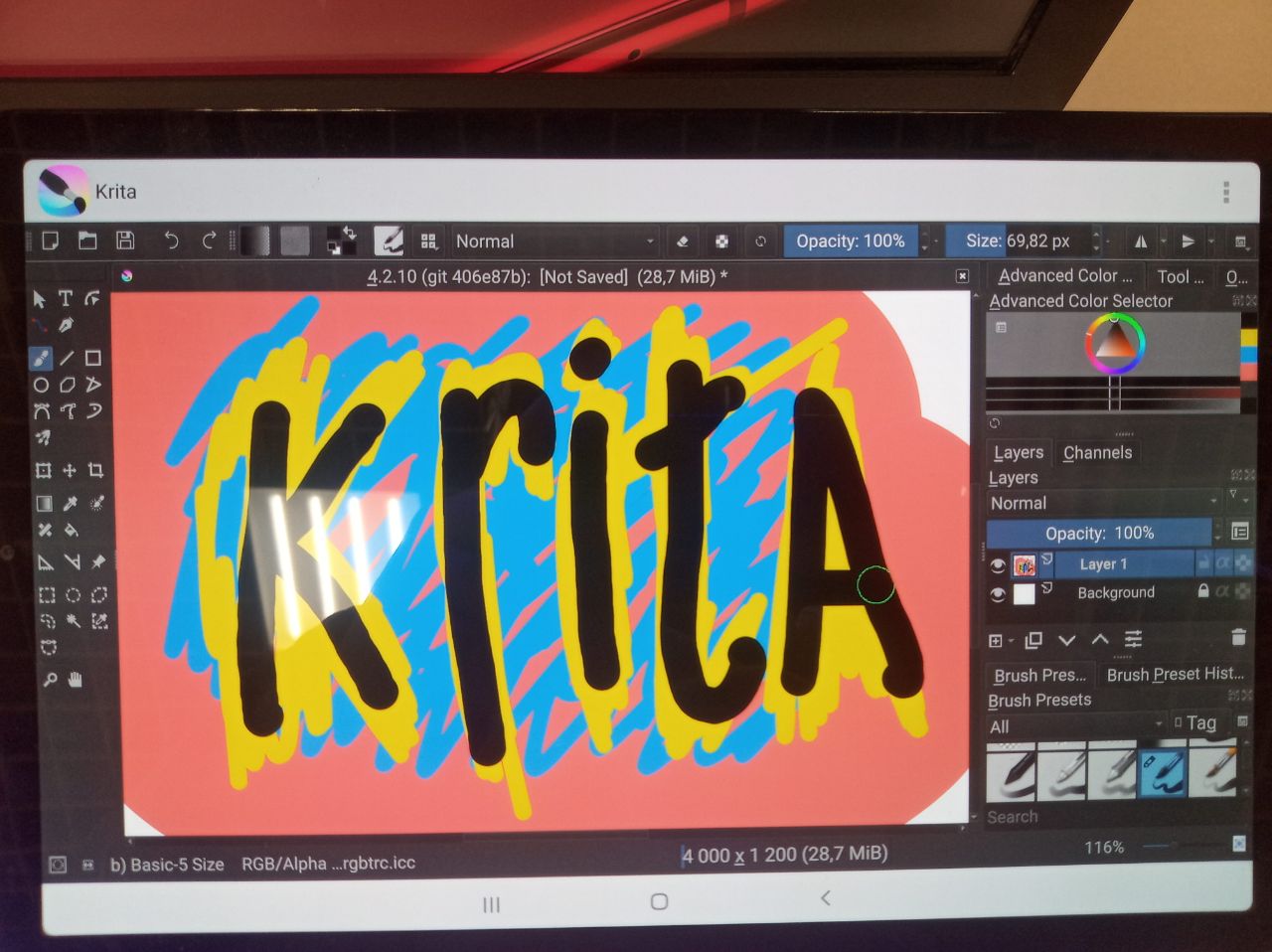Select the Rectangle tool
Image resolution: width=1272 pixels, height=952 pixels.
point(92,358)
